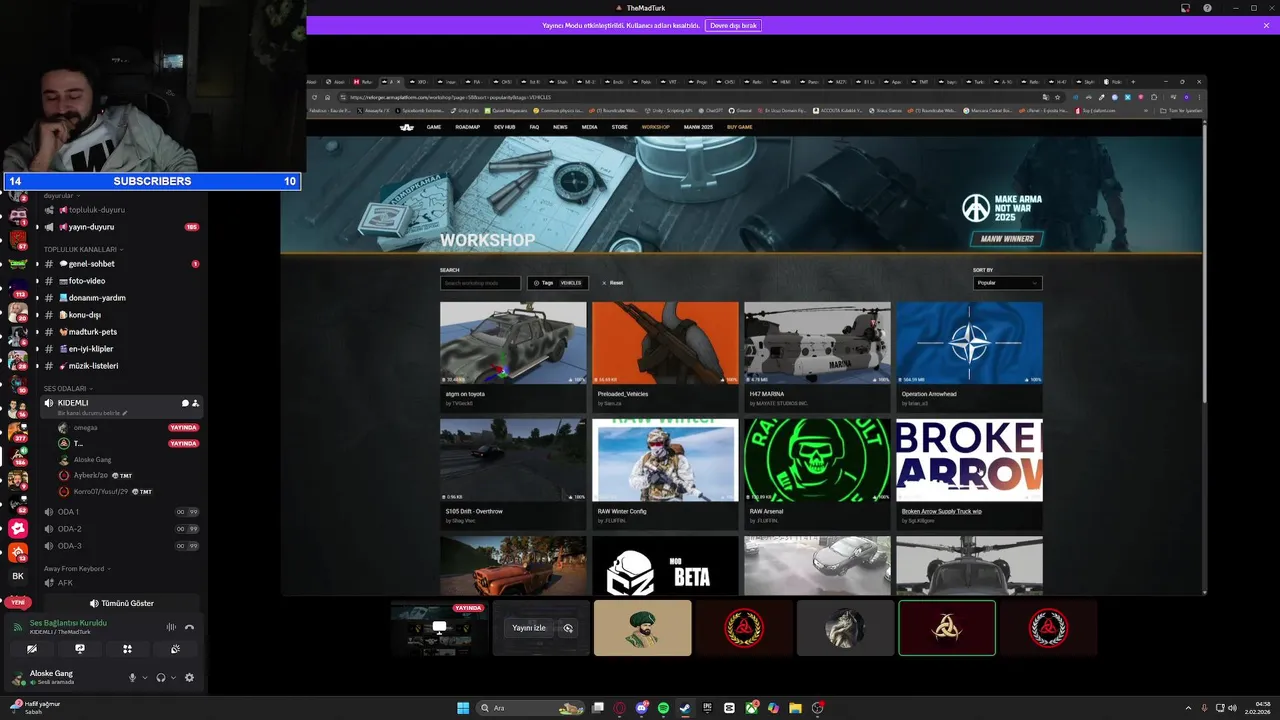The image size is (1280, 720).
Task: Join the AFK voice channel
Action: coord(120,583)
